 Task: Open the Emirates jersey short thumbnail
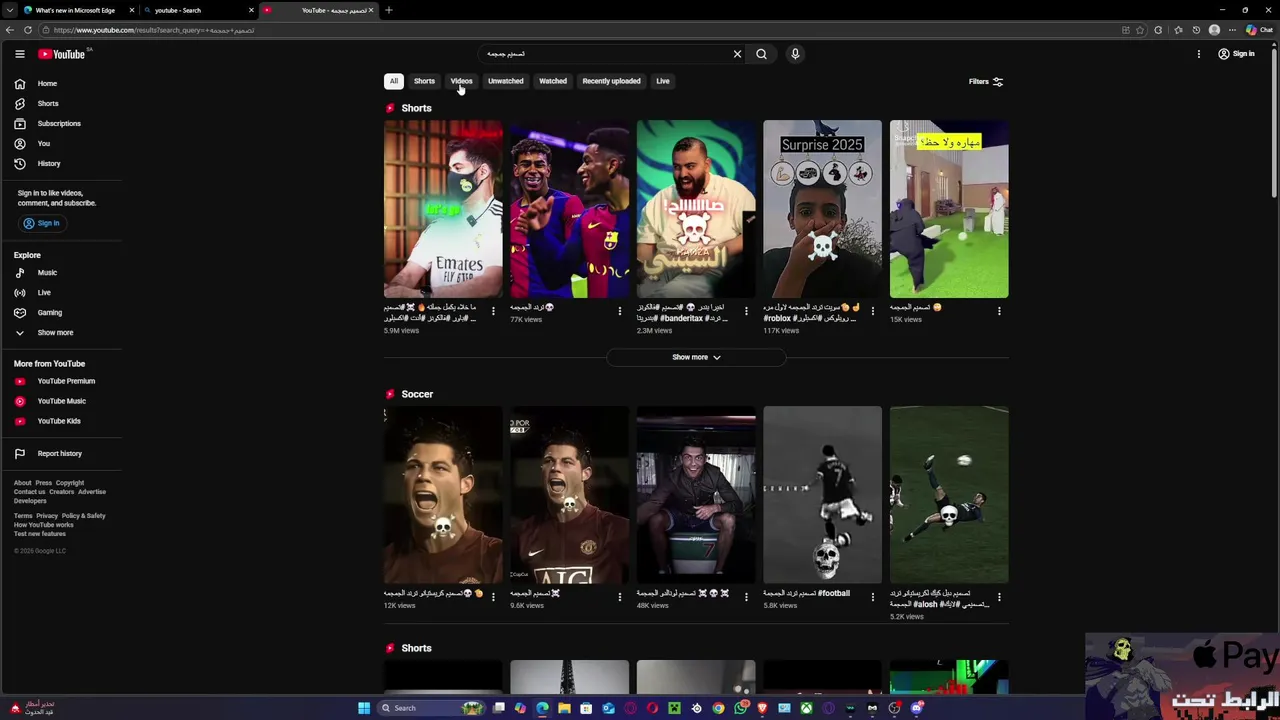443,209
